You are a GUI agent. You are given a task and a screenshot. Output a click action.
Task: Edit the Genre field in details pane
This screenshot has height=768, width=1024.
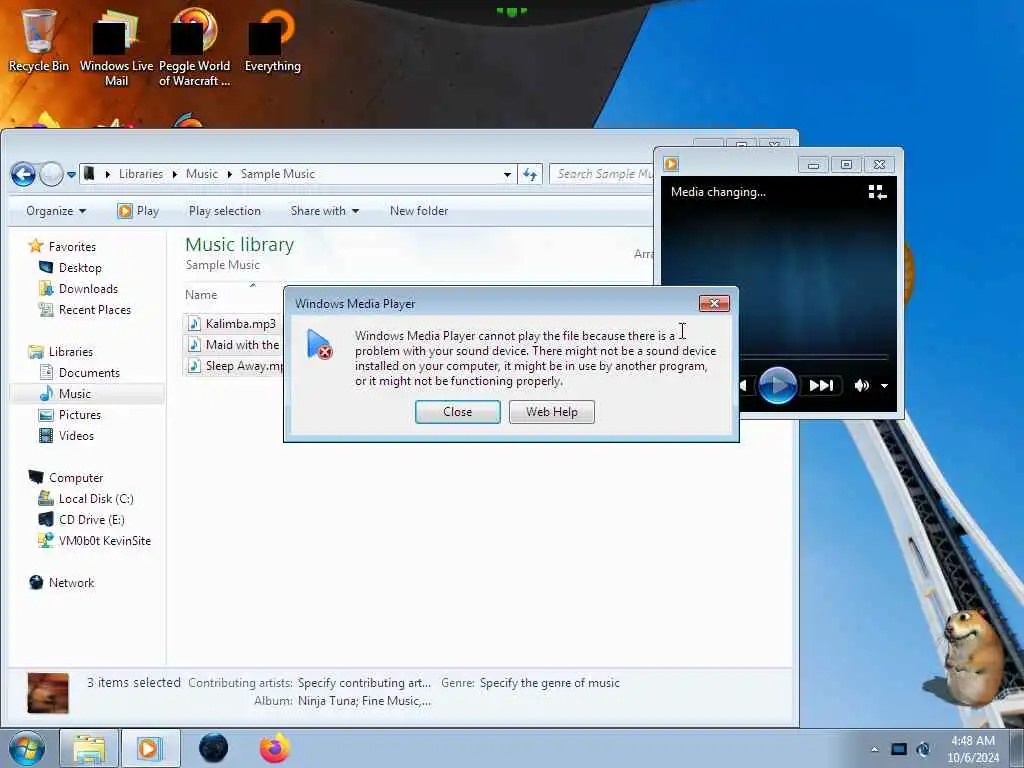[549, 683]
